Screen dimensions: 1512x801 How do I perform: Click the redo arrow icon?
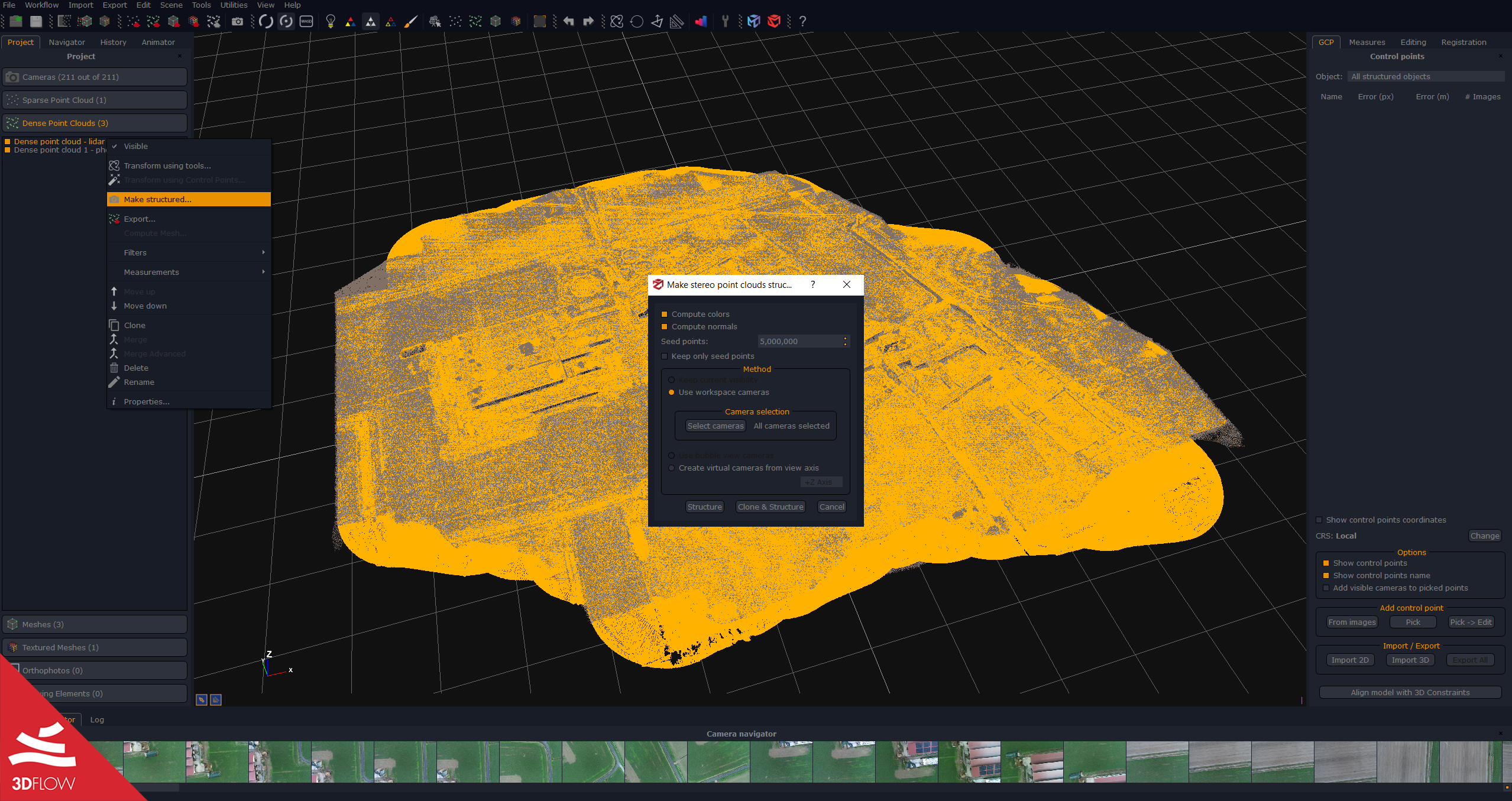tap(588, 21)
